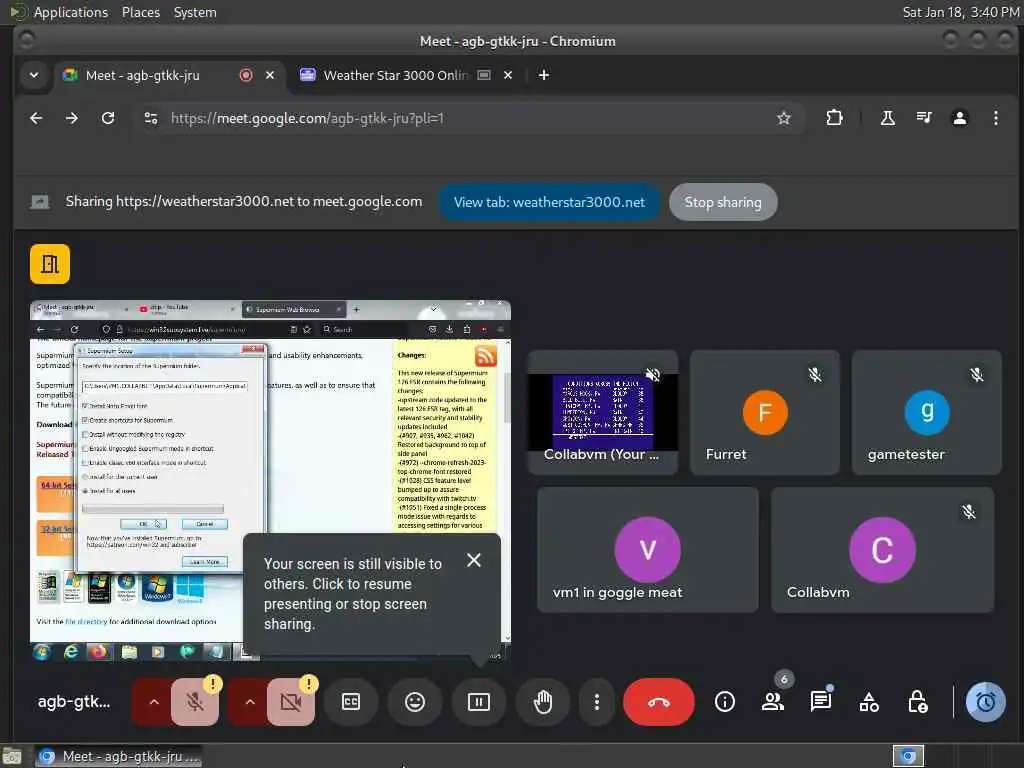Select Furret participant tile
This screenshot has height=768, width=1024.
coord(764,413)
